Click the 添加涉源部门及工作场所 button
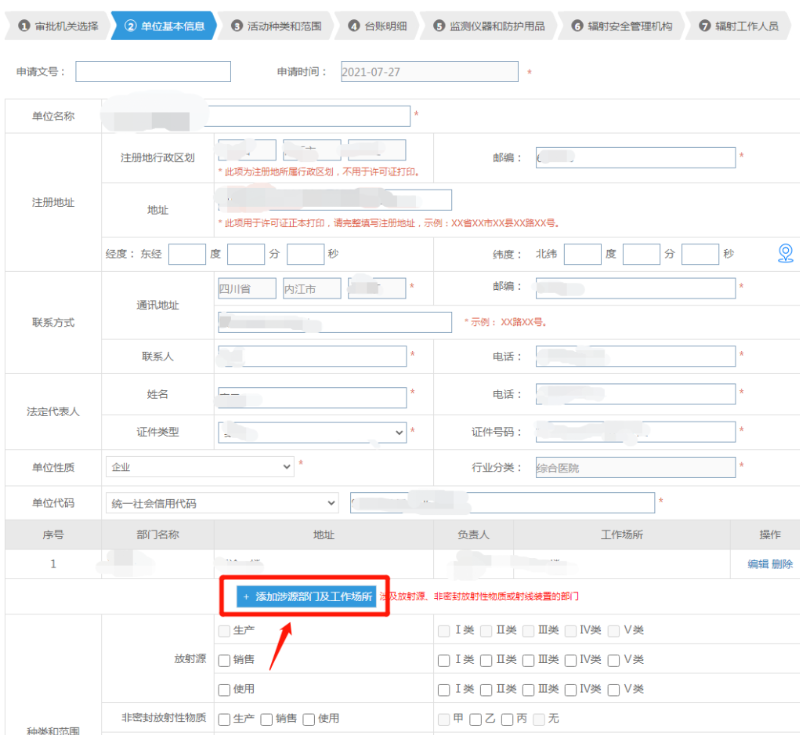 point(306,597)
